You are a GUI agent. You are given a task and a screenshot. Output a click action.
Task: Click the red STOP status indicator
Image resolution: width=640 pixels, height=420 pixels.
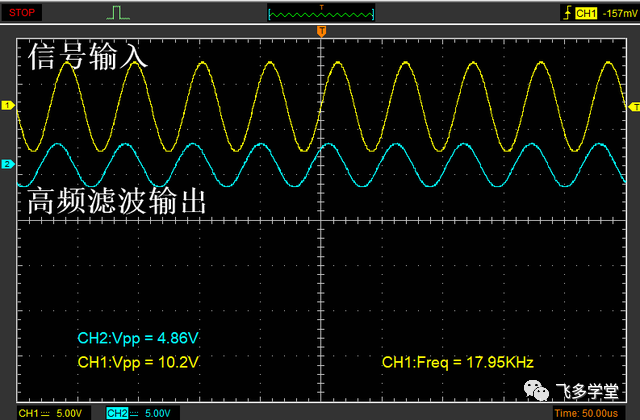(22, 13)
